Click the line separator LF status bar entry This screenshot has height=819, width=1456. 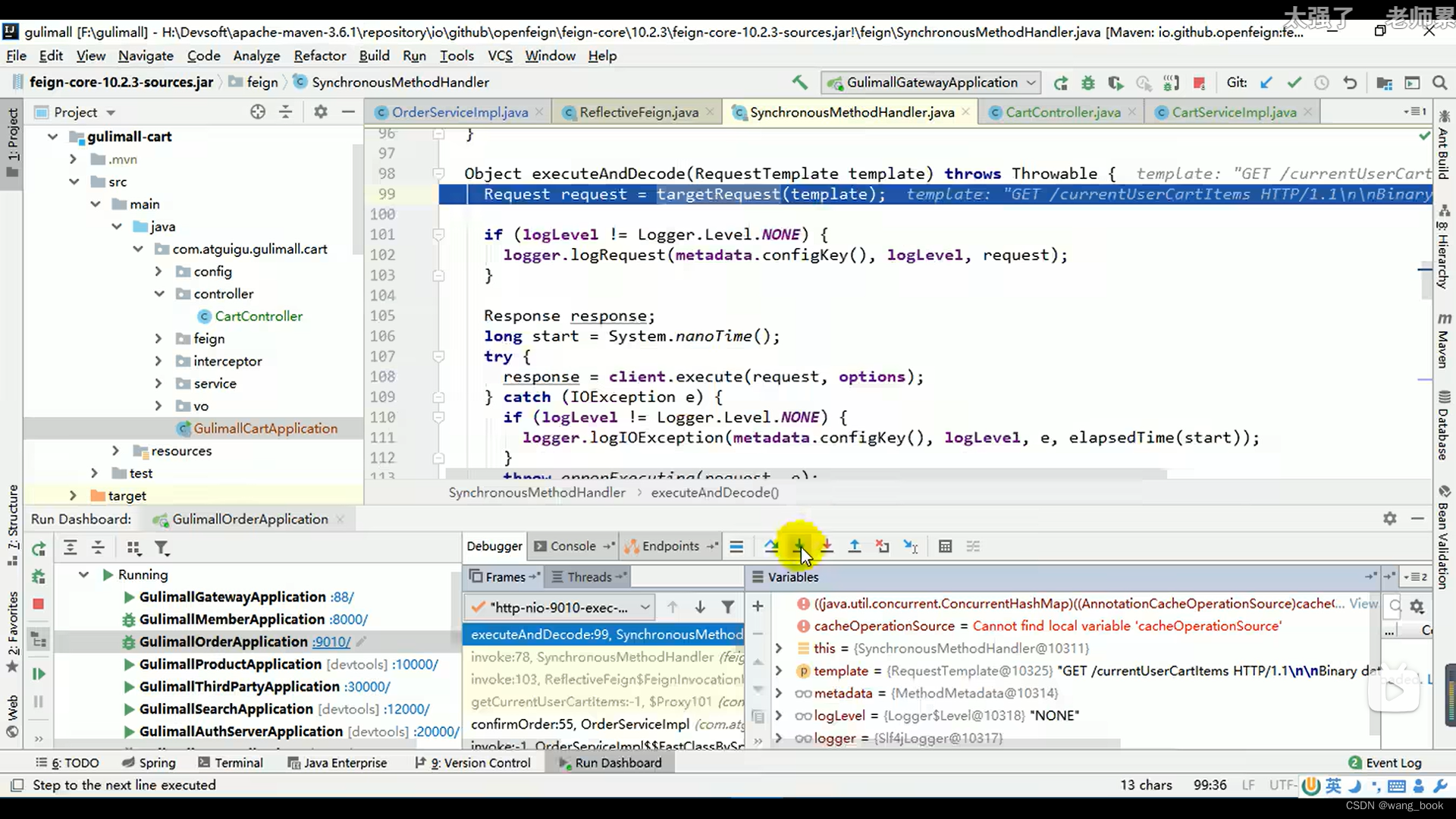point(1248,786)
